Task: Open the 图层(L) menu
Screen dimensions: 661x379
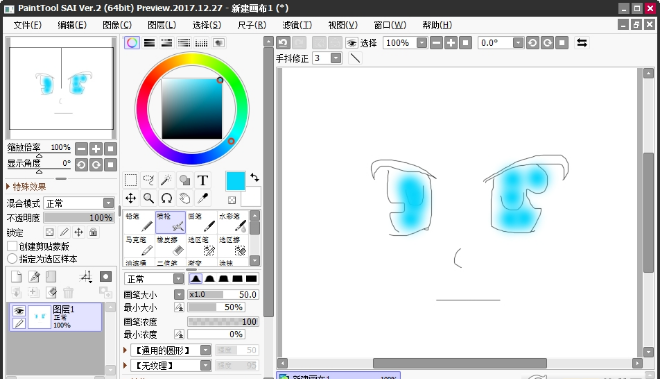Action: pos(161,25)
